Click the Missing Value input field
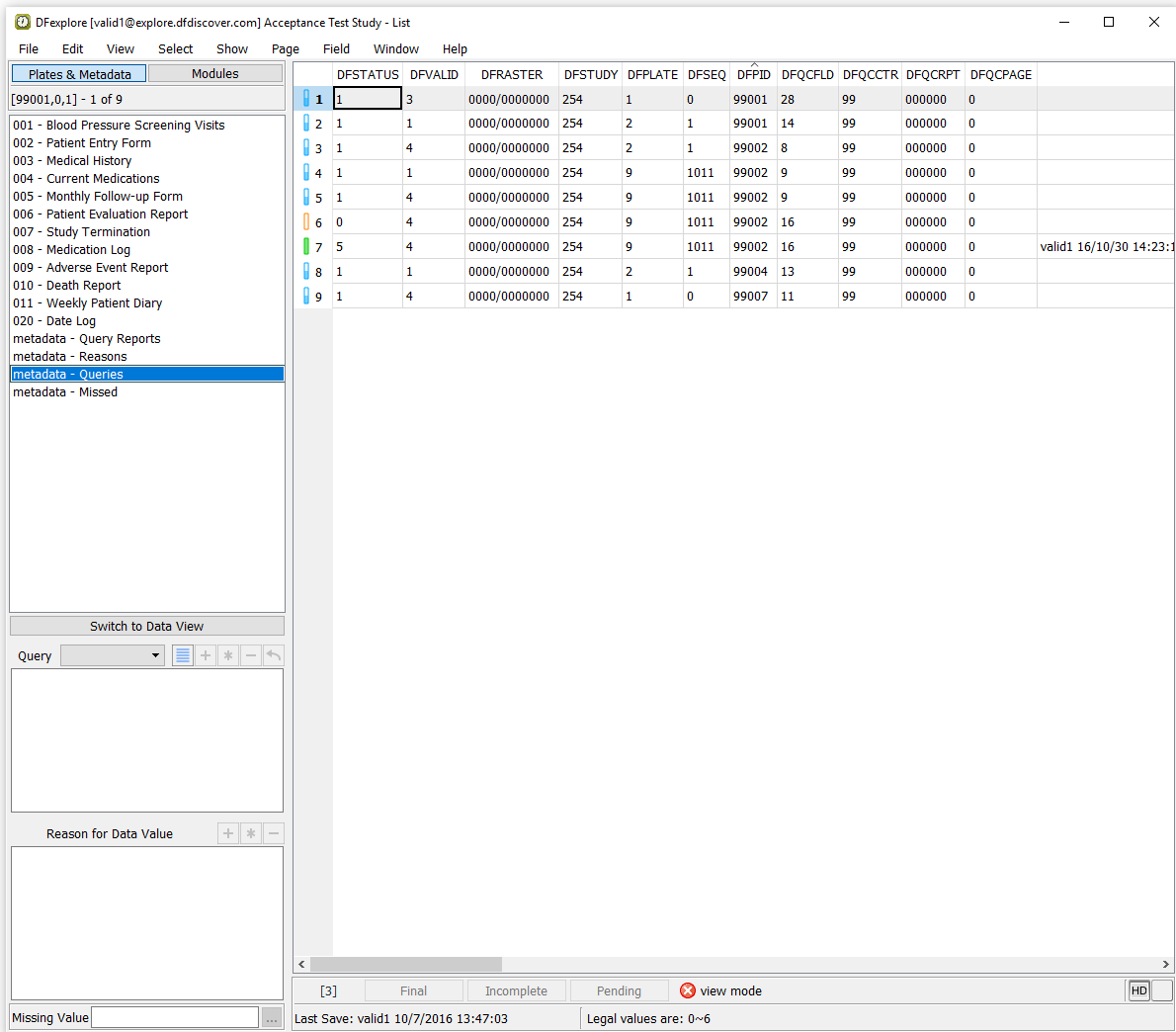1176x1032 pixels. pyautogui.click(x=175, y=1017)
